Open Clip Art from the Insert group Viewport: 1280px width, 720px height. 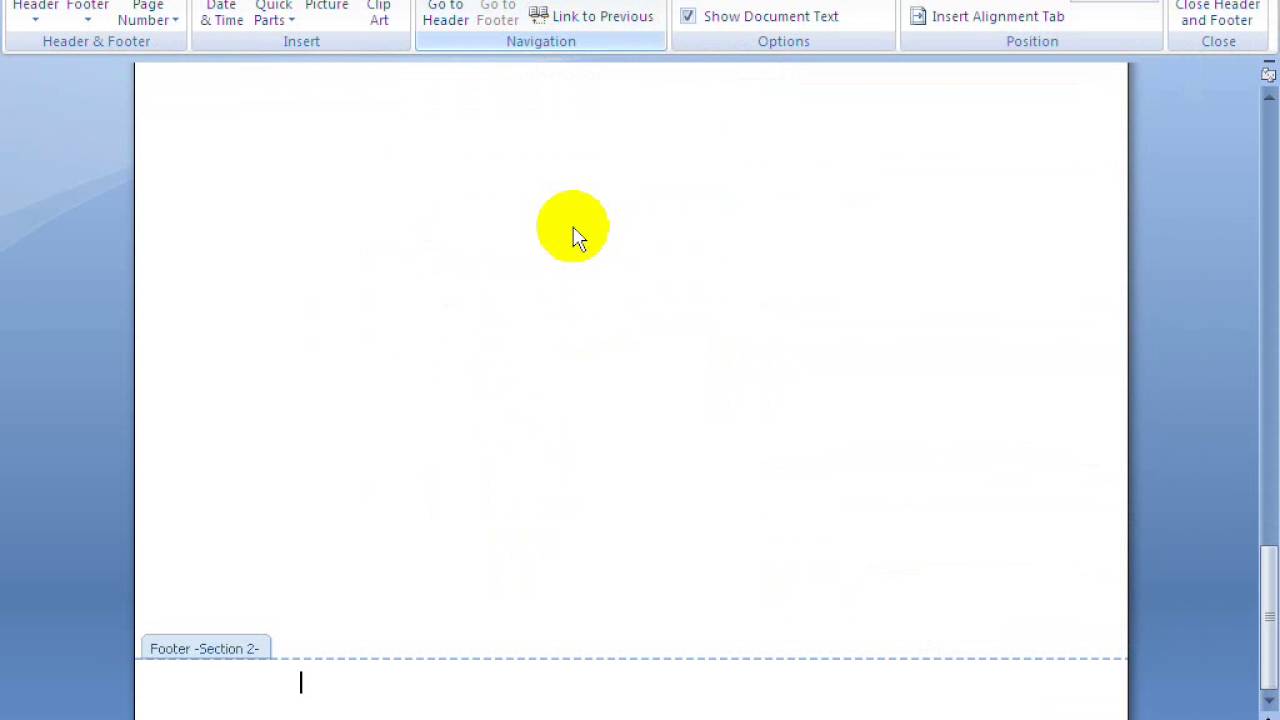tap(379, 12)
